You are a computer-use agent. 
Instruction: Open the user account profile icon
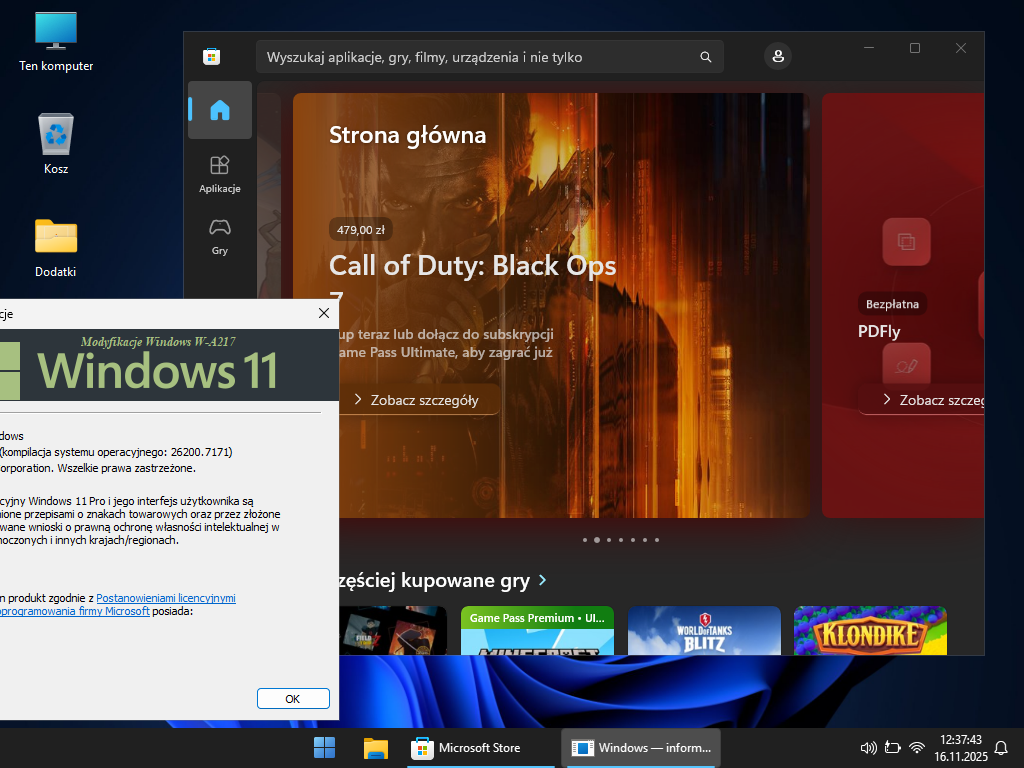(x=777, y=56)
